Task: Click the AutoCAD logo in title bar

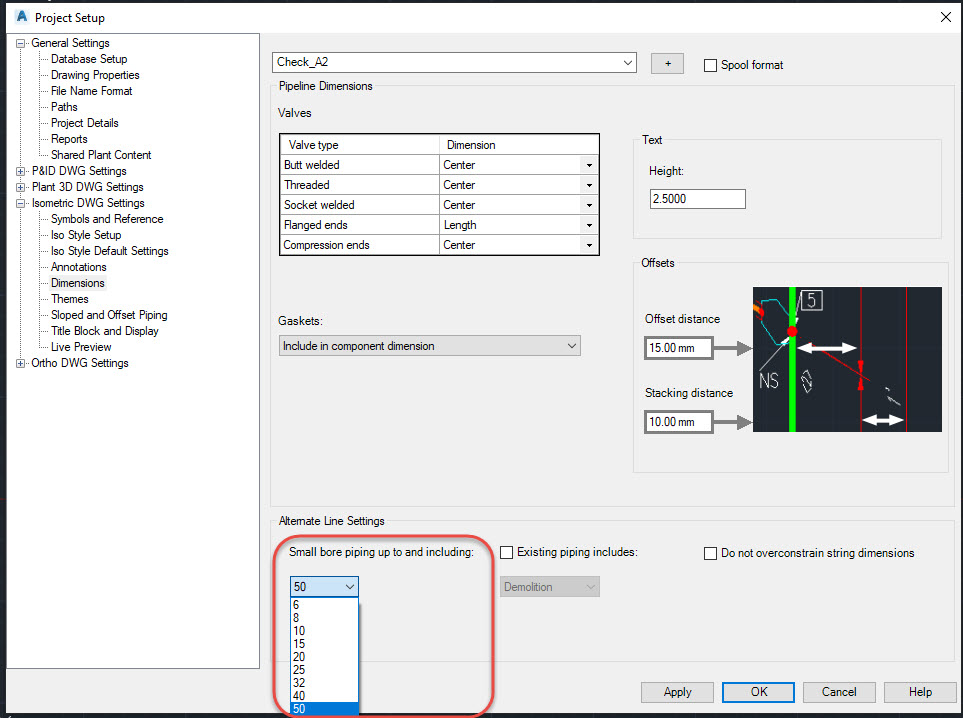Action: point(22,17)
